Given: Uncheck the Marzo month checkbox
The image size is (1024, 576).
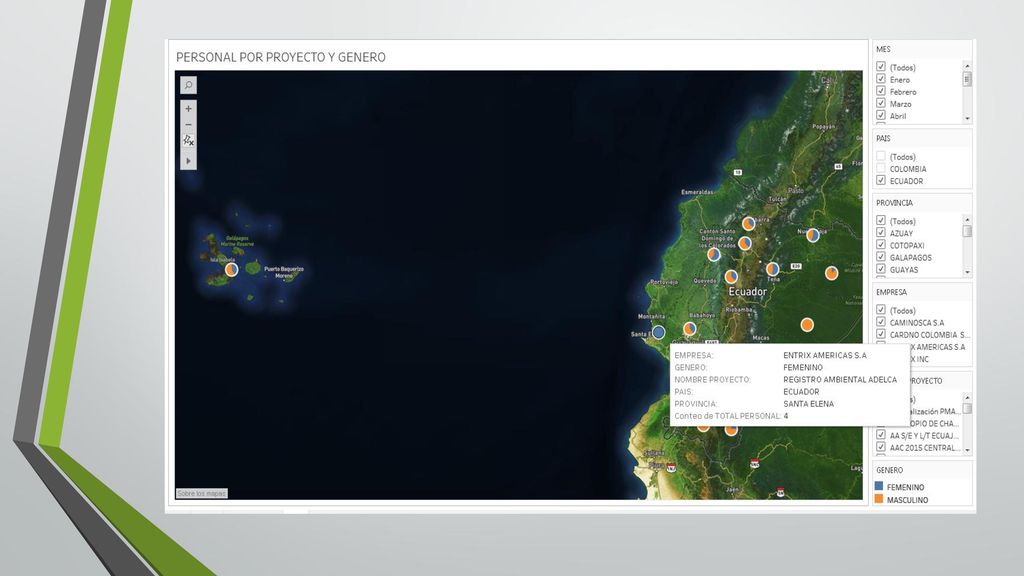Looking at the screenshot, I should click(881, 103).
